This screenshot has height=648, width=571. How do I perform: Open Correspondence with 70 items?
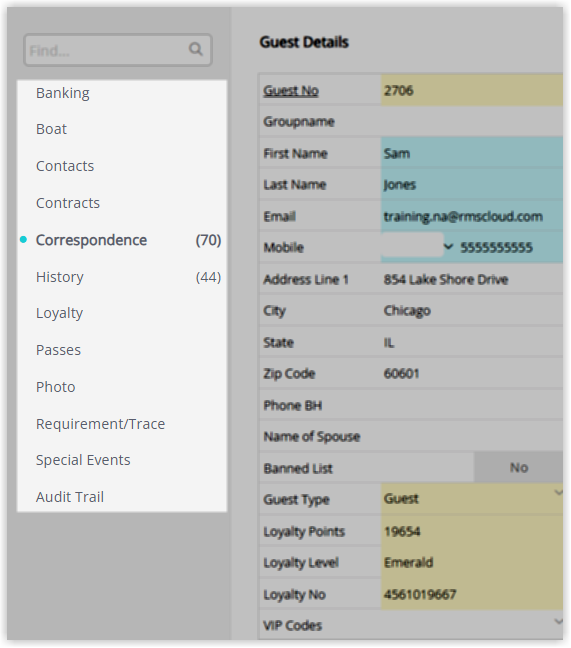(x=122, y=240)
